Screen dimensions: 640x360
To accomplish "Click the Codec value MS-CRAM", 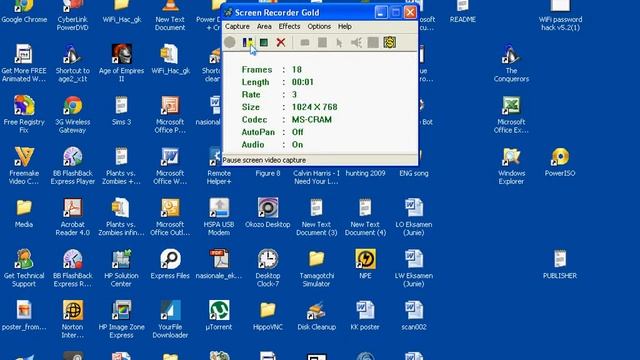I will (x=312, y=120).
